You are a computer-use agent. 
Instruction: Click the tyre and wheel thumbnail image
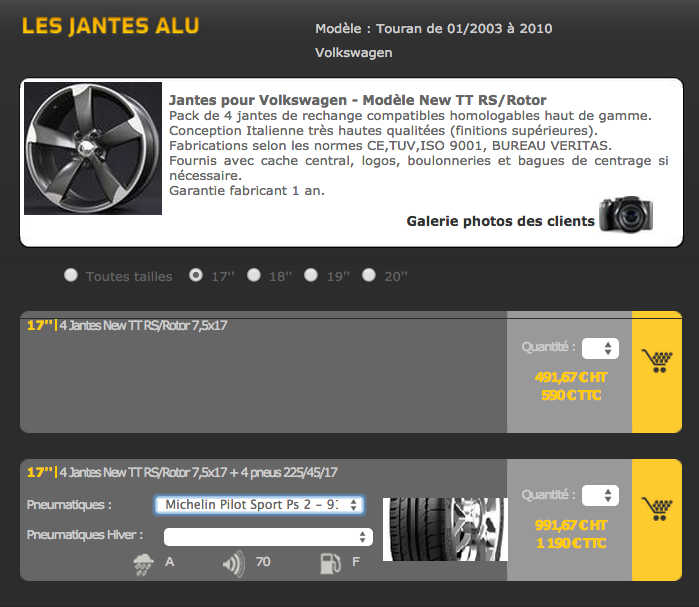pos(445,529)
